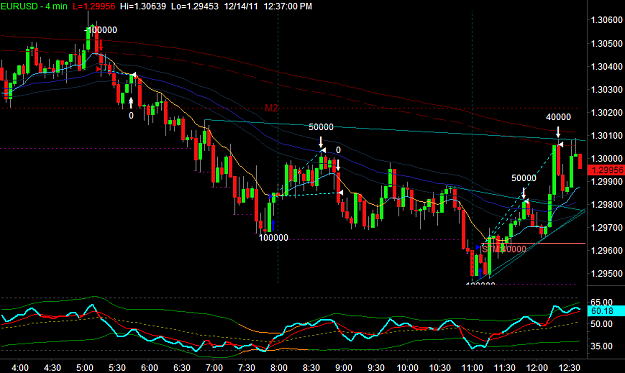Click the 6:00 time axis label
Screen dimensions: 625x373
pyautogui.click(x=149, y=367)
